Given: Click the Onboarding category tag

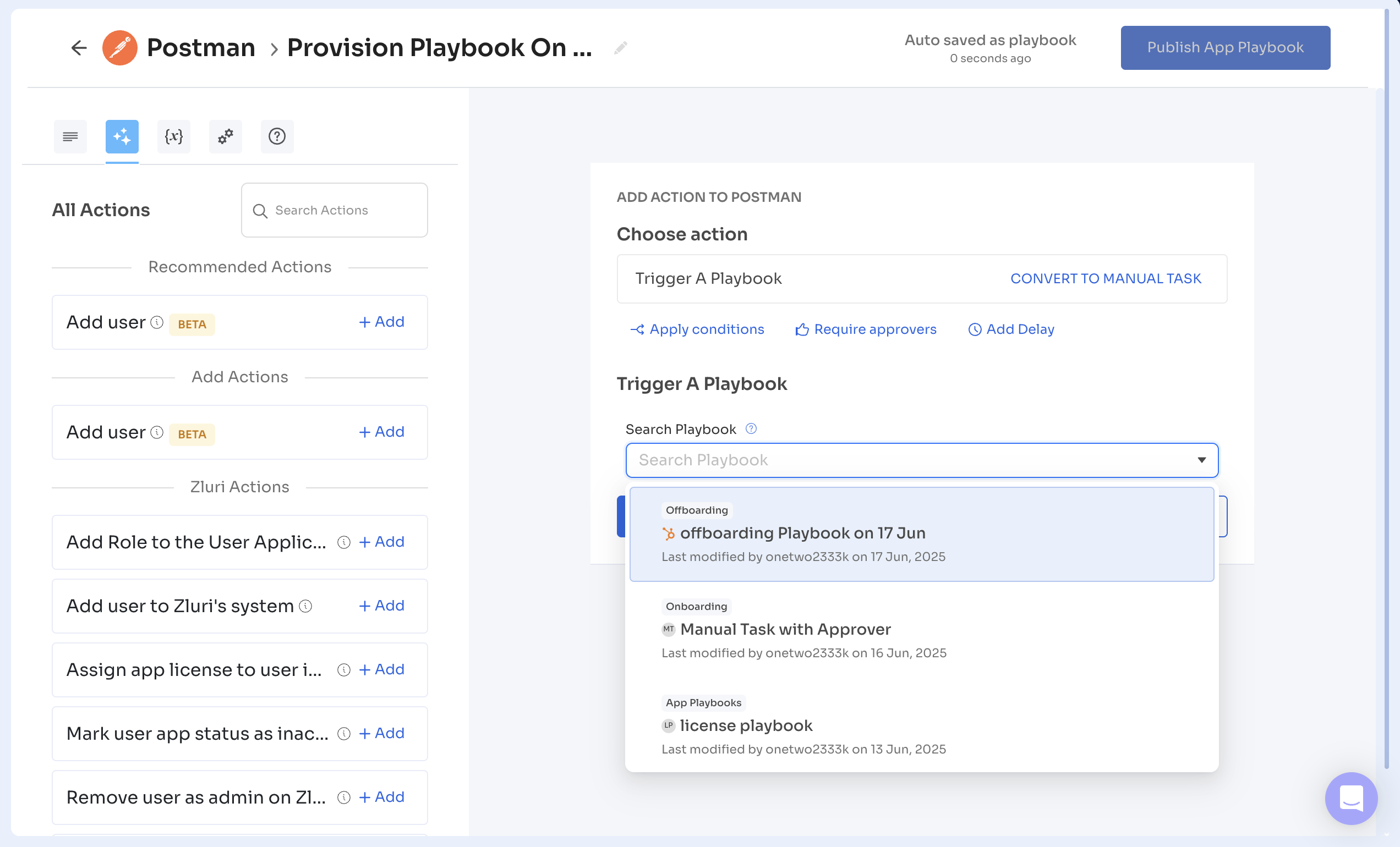Looking at the screenshot, I should 696,607.
